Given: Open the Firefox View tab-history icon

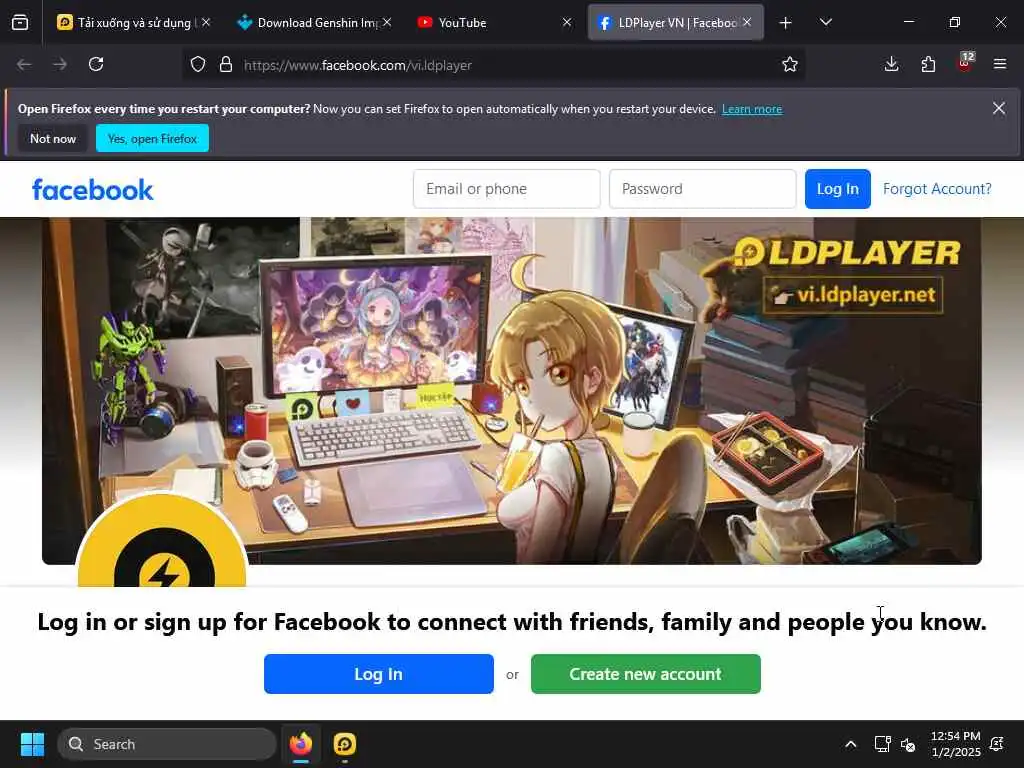Looking at the screenshot, I should [20, 22].
